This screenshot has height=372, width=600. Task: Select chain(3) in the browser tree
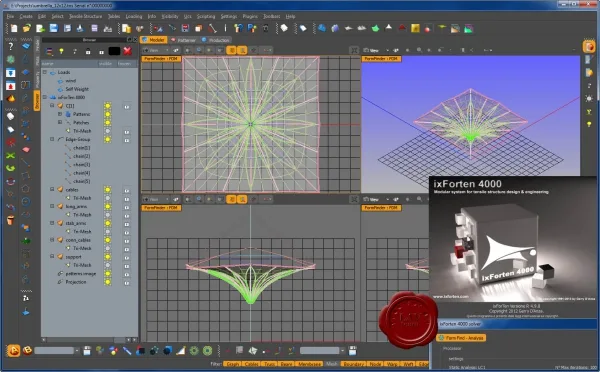[x=82, y=165]
